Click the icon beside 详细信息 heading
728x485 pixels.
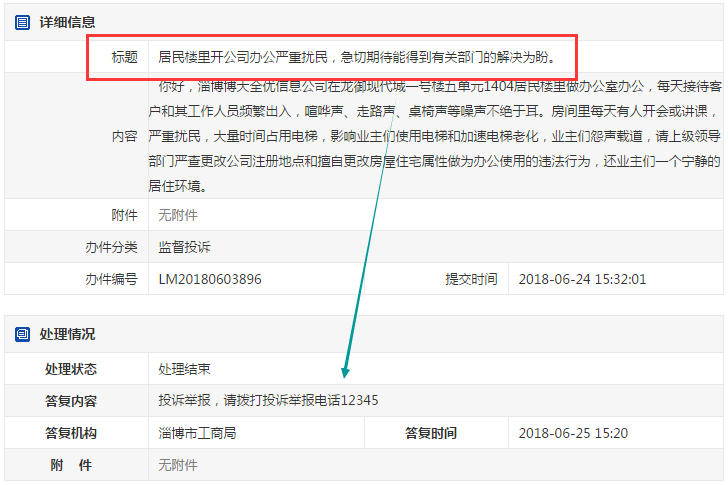point(23,22)
